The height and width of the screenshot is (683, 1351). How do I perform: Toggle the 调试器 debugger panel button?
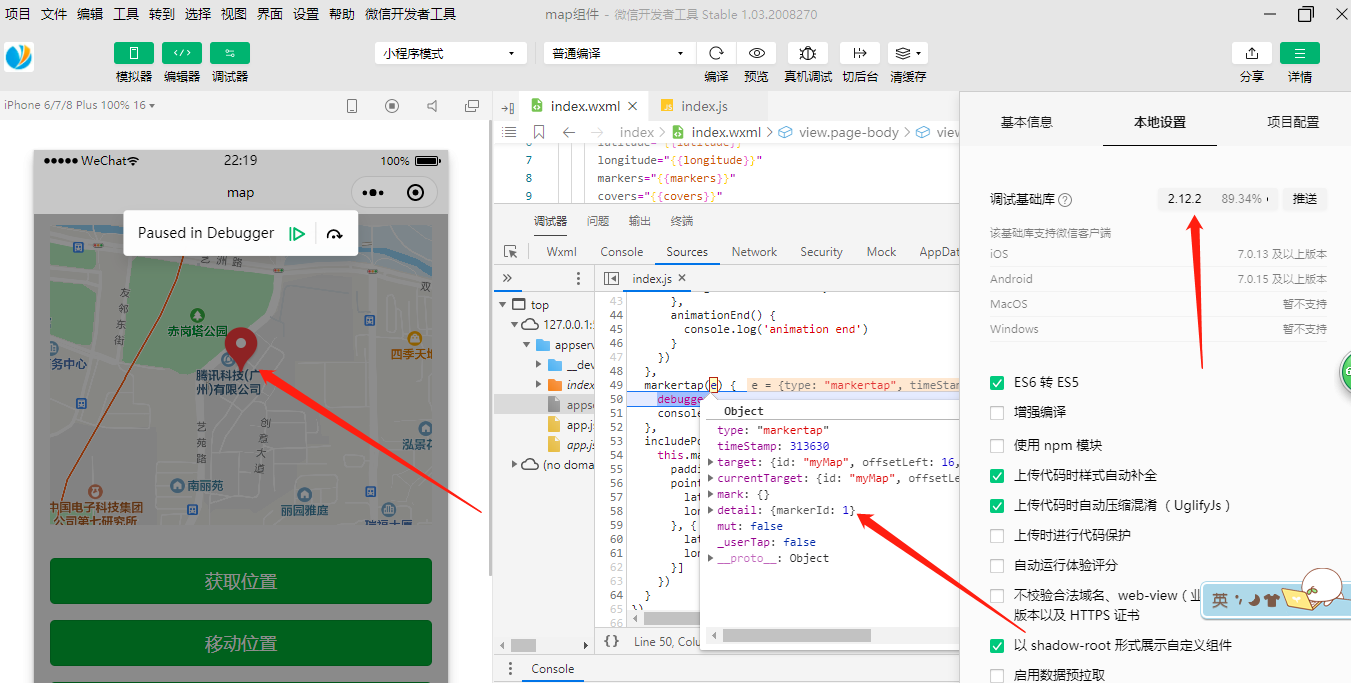click(230, 53)
